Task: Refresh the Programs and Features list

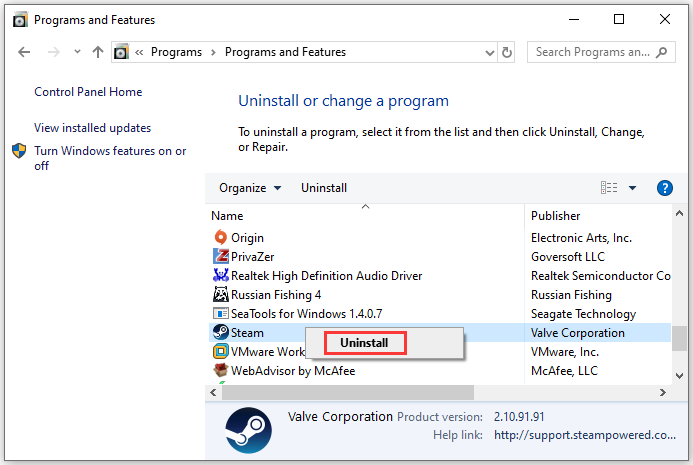Action: pos(506,52)
